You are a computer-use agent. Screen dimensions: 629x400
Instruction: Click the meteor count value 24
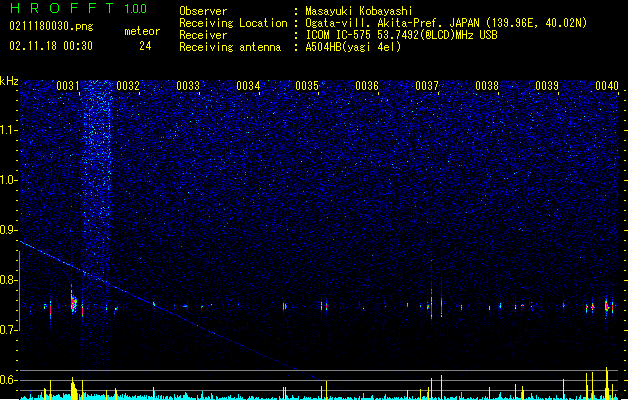pos(145,46)
